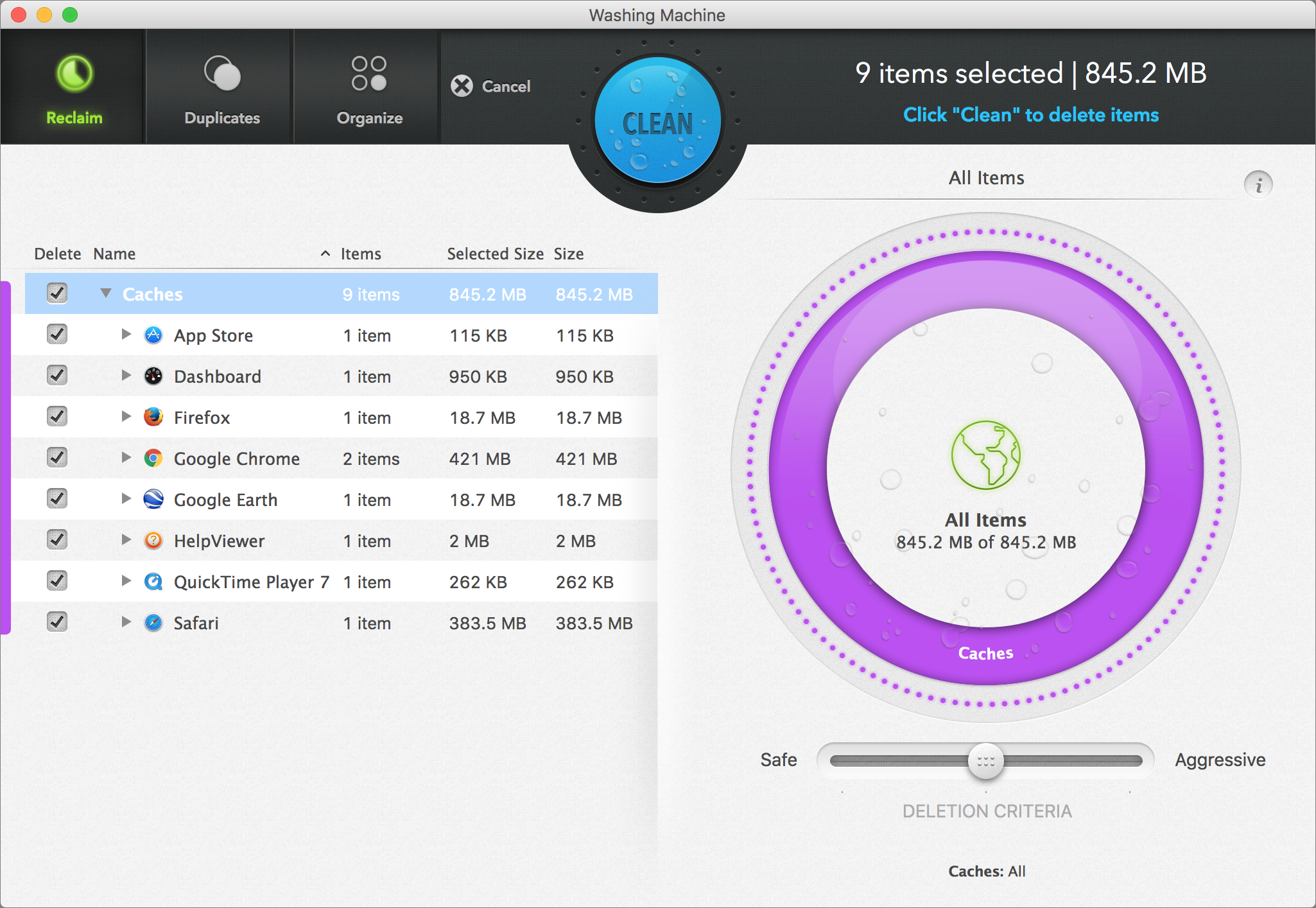Viewport: 1316px width, 908px height.
Task: Click the green globe icon in the ring
Action: point(985,455)
